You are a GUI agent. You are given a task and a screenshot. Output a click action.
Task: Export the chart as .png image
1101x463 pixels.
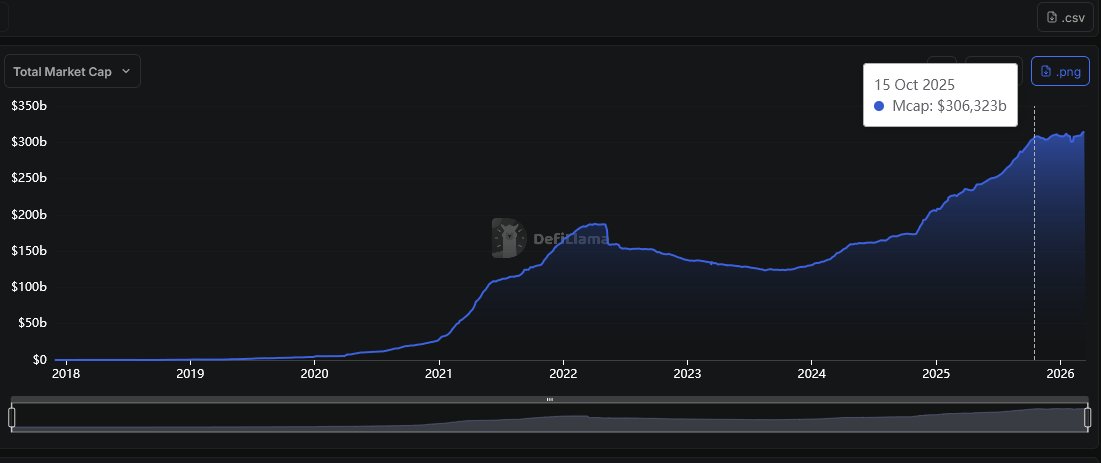click(x=1060, y=71)
